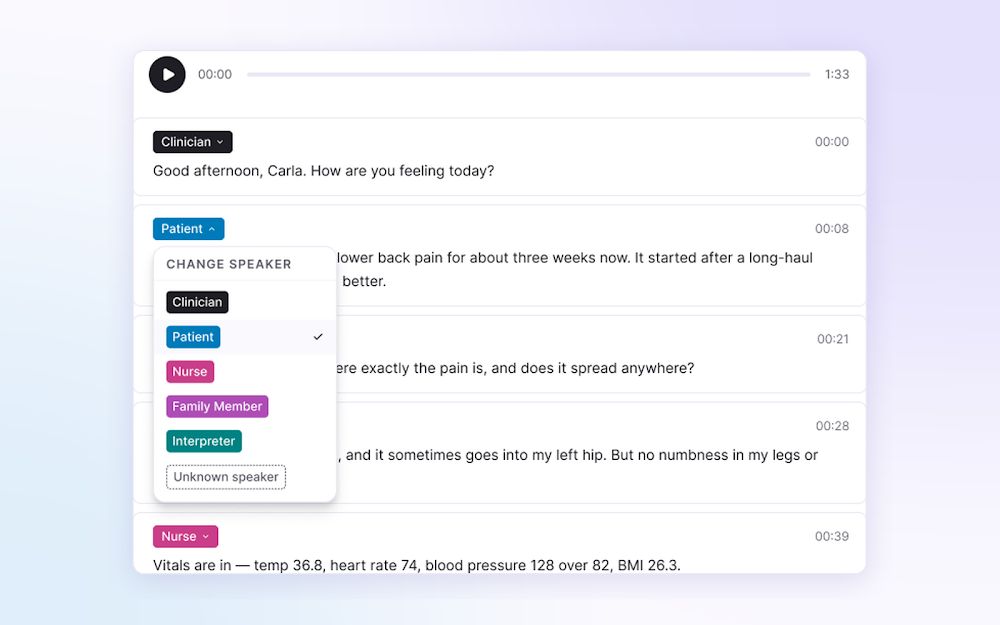Click the Clinician segment's 00:00 timestamp
The width and height of the screenshot is (1000, 625).
click(x=832, y=142)
